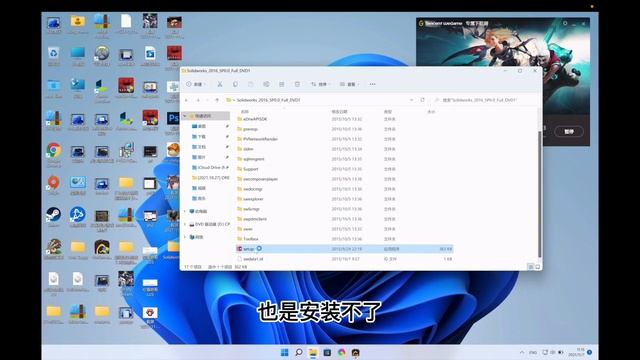Open the Sort dropdown in Explorer toolbar

click(321, 84)
